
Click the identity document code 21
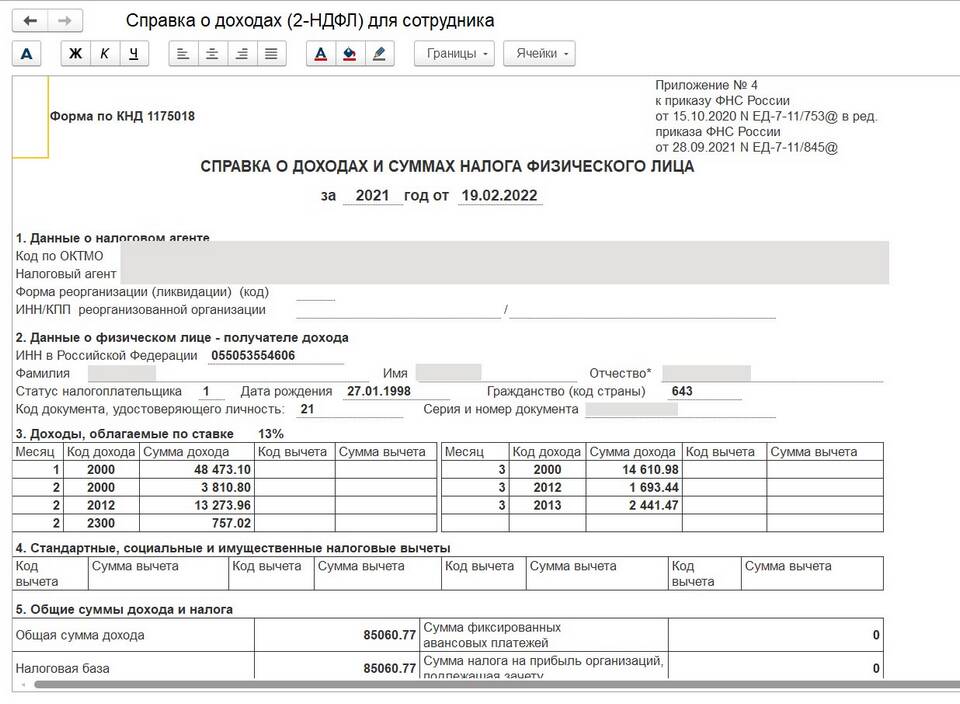pyautogui.click(x=307, y=409)
